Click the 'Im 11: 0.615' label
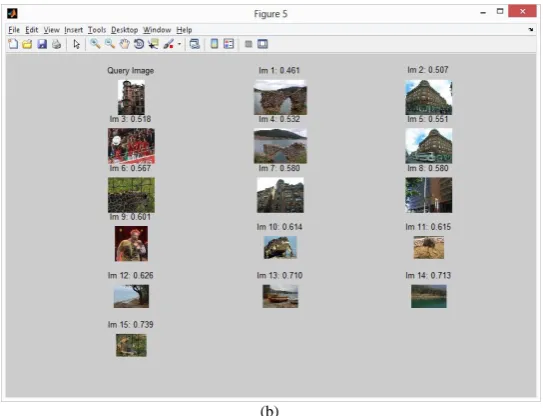 coord(428,227)
